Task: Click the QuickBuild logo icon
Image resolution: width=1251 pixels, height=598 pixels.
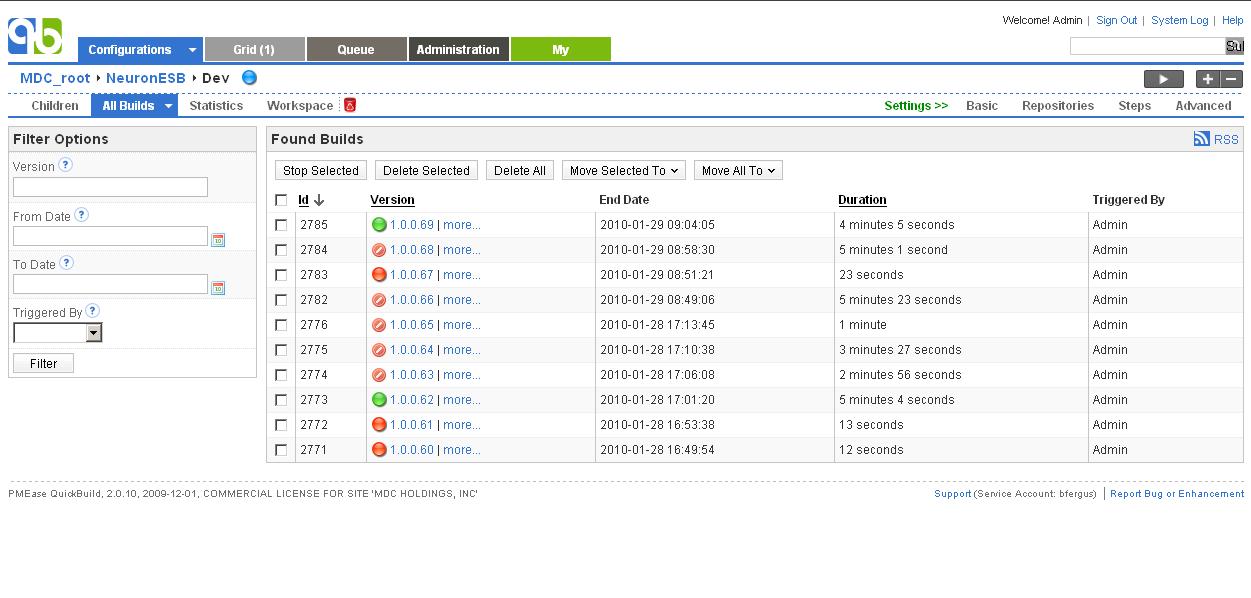Action: coord(35,36)
